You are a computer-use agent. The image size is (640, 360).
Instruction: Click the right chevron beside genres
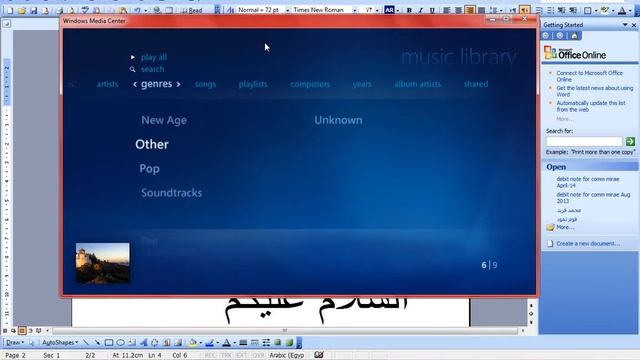178,84
